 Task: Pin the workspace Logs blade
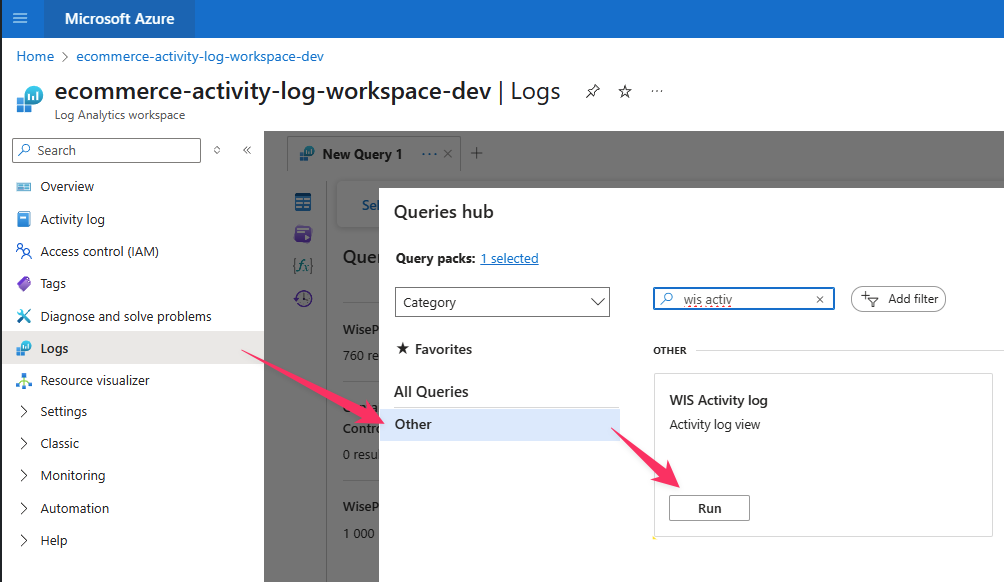593,92
